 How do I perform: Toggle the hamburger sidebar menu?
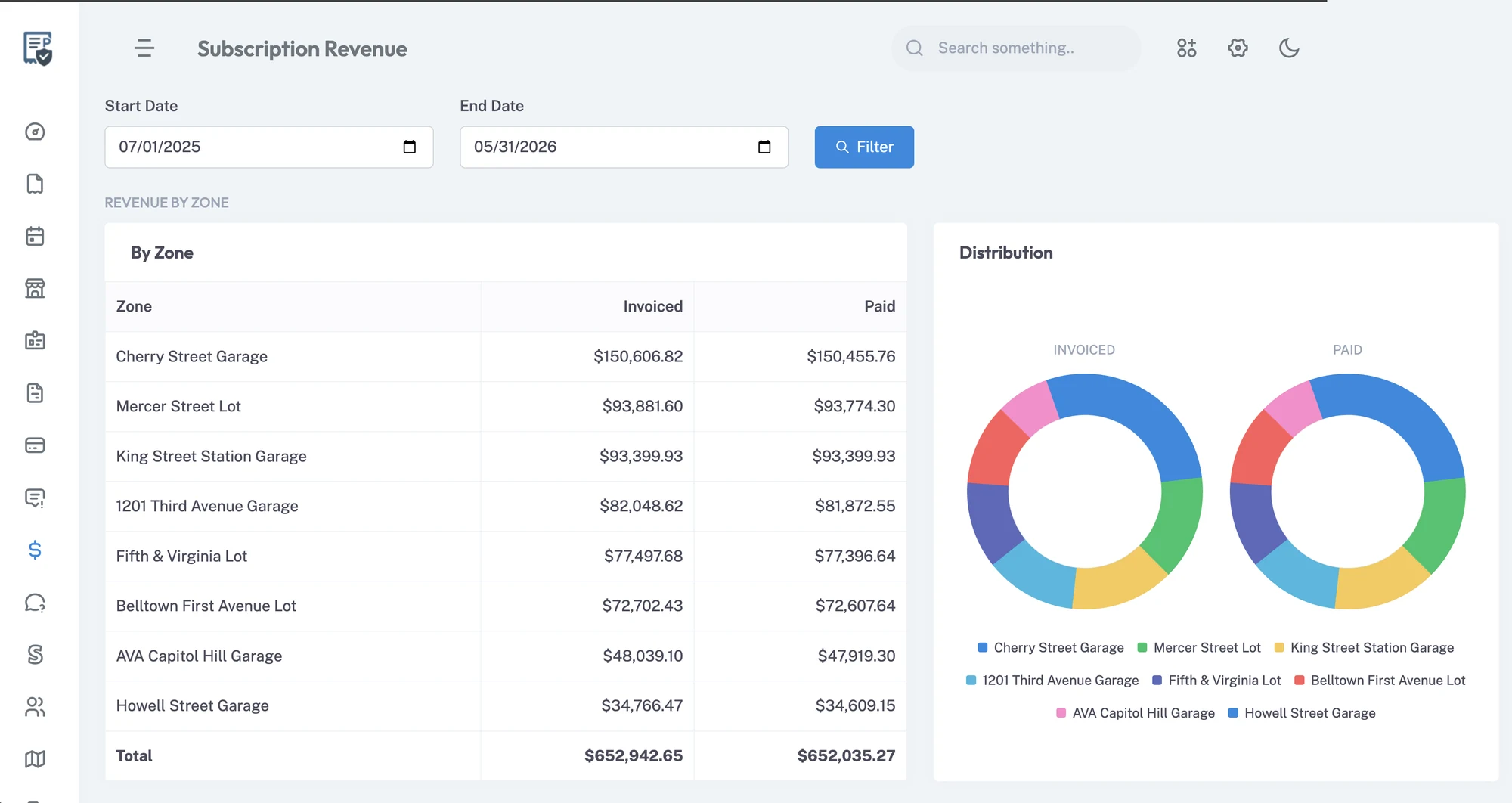[144, 48]
